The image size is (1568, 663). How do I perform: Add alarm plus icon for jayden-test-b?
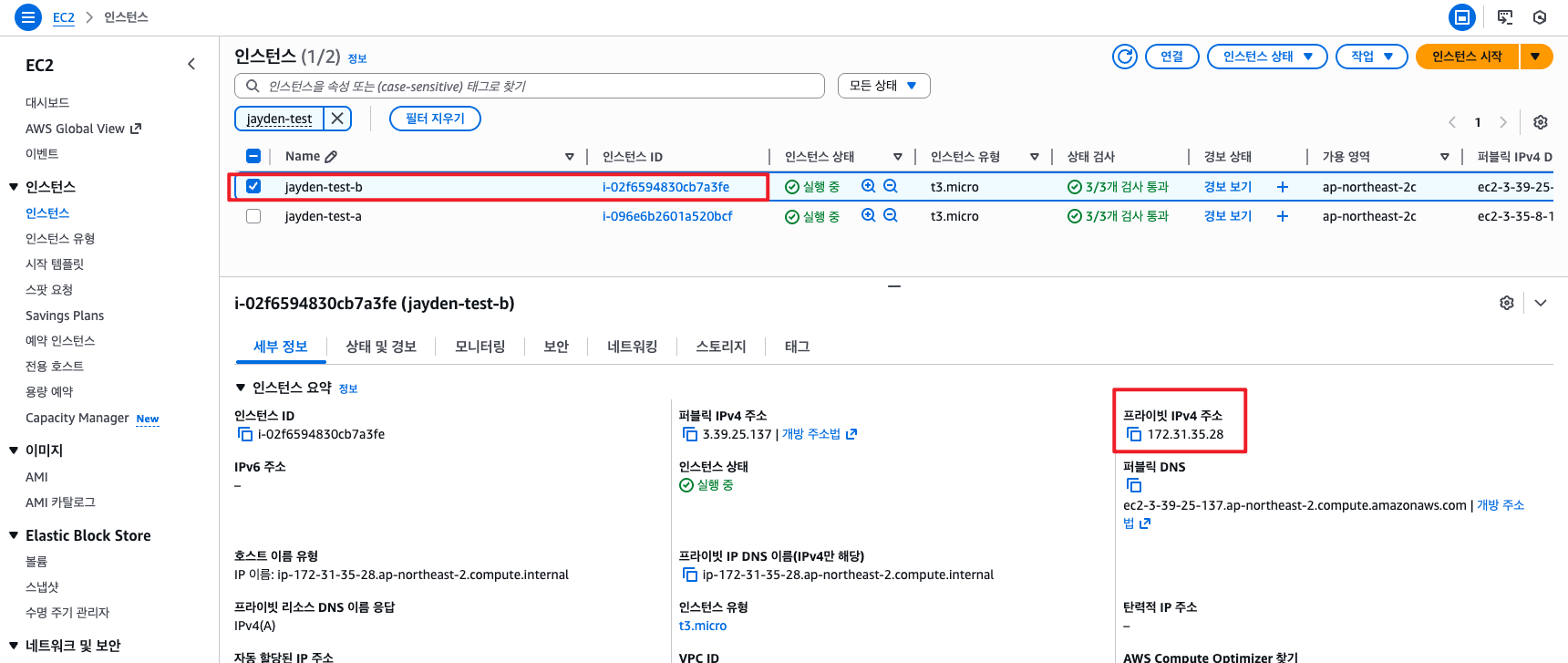coord(1283,187)
